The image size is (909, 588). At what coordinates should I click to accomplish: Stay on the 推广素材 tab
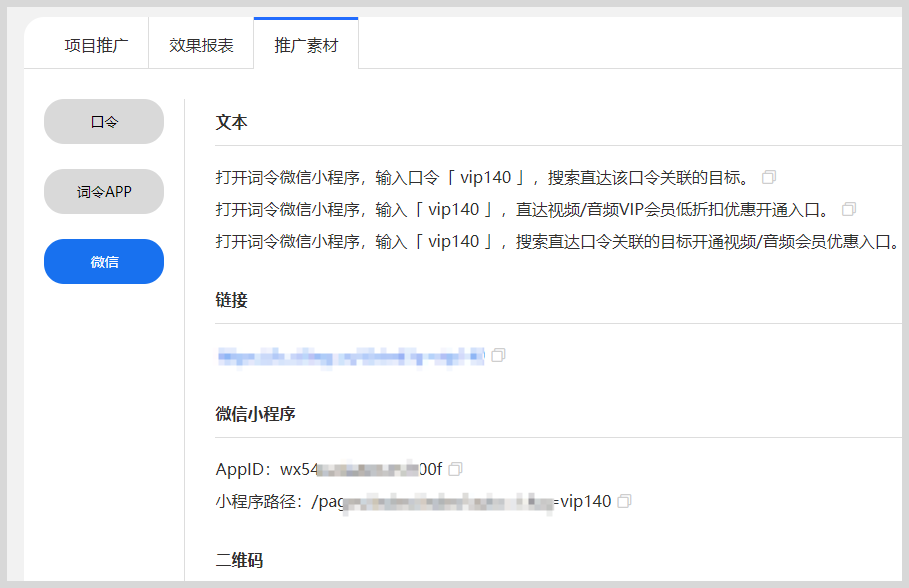304,42
